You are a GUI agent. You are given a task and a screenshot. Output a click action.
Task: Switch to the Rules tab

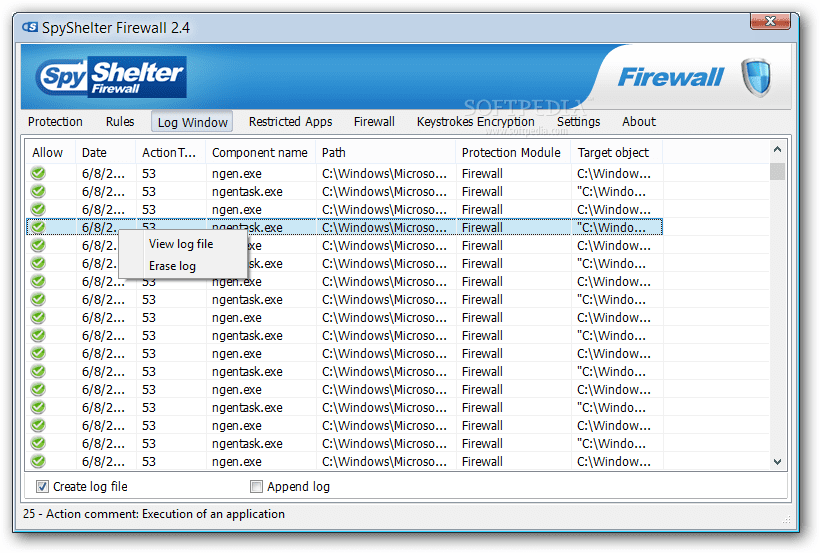pyautogui.click(x=120, y=122)
